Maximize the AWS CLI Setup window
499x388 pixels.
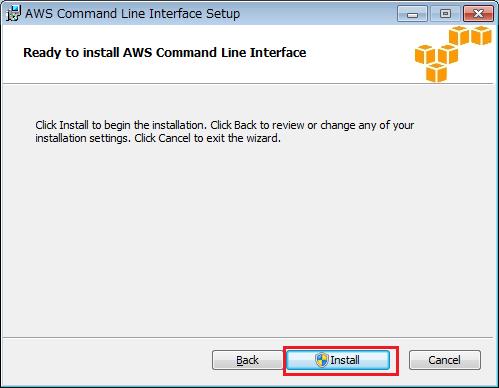[445, 14]
